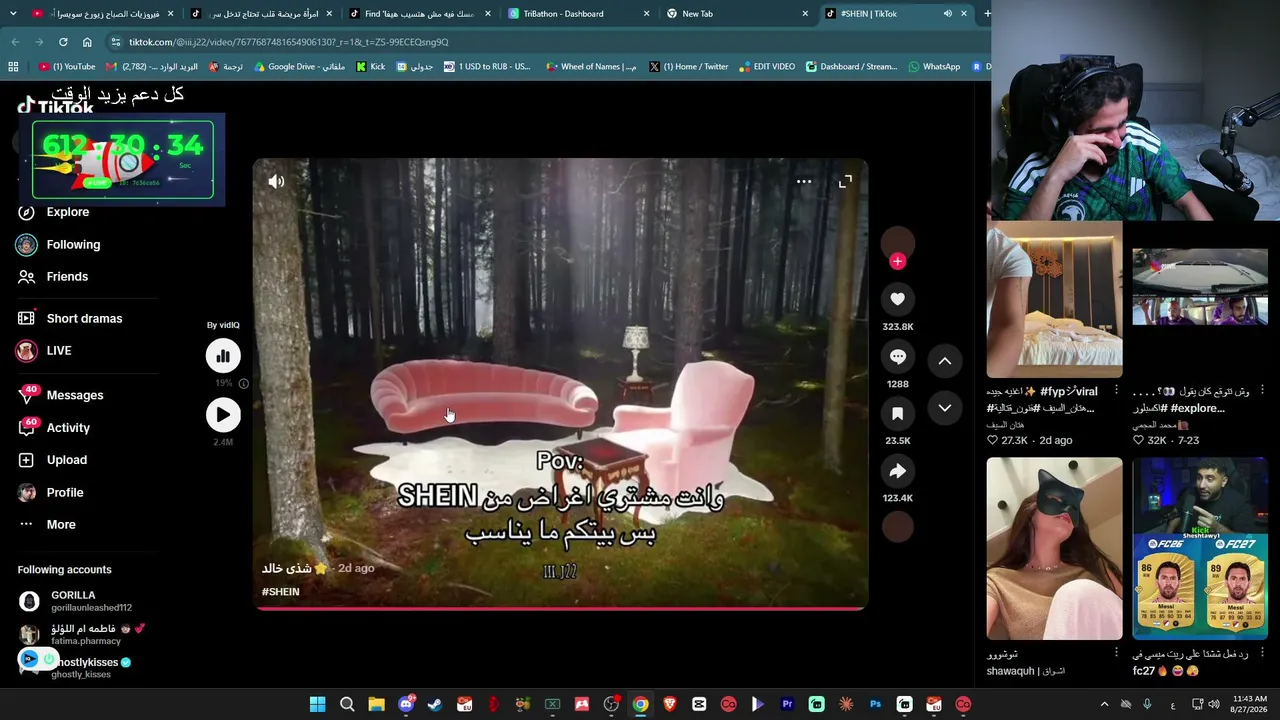Viewport: 1280px width, 720px height.
Task: Open Following feed in sidebar
Action: (58, 244)
